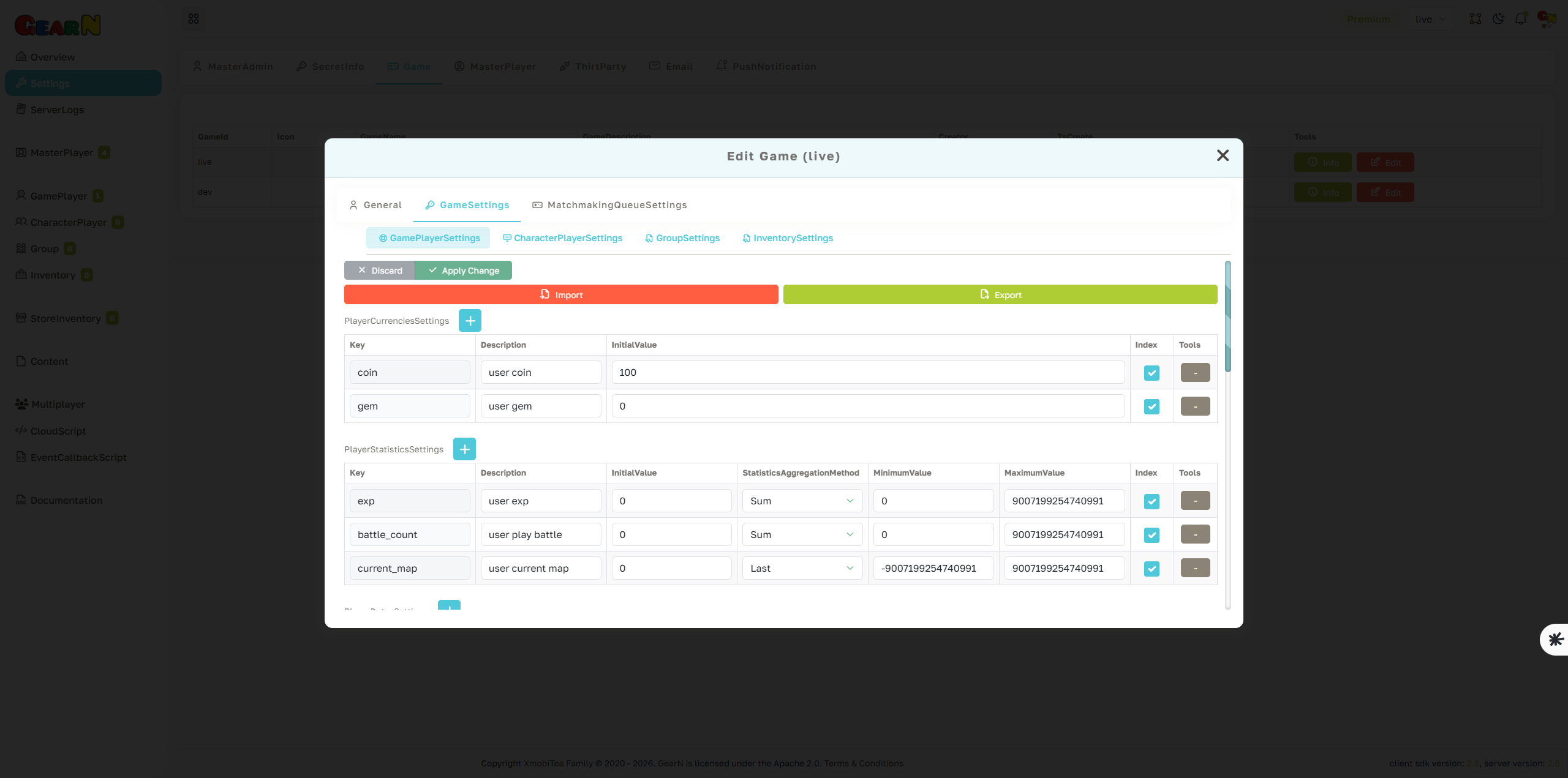Select the CloudScript sidebar icon
The height and width of the screenshot is (778, 1568).
(21, 430)
